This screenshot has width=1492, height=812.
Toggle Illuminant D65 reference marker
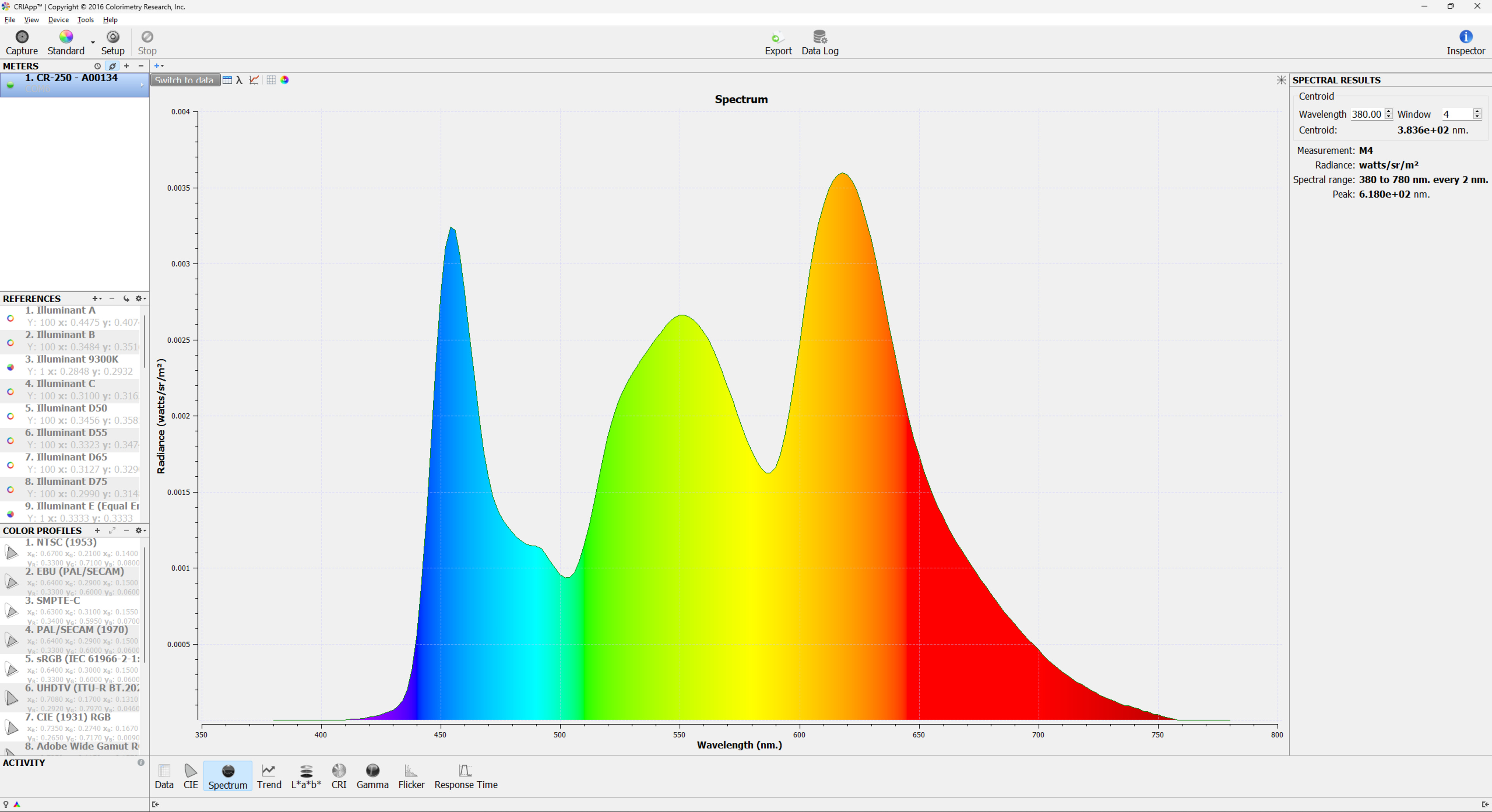click(x=10, y=465)
